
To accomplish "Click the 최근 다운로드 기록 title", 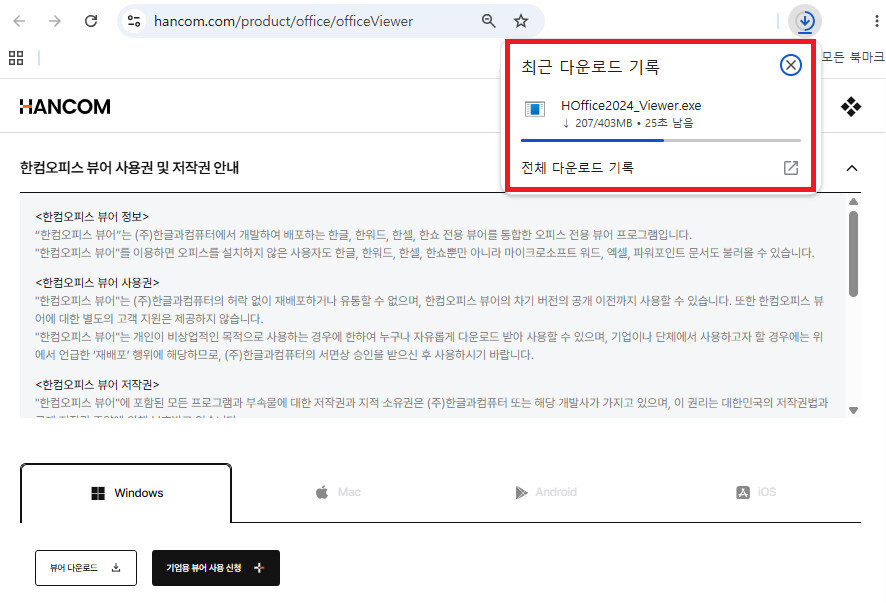I will 590,67.
